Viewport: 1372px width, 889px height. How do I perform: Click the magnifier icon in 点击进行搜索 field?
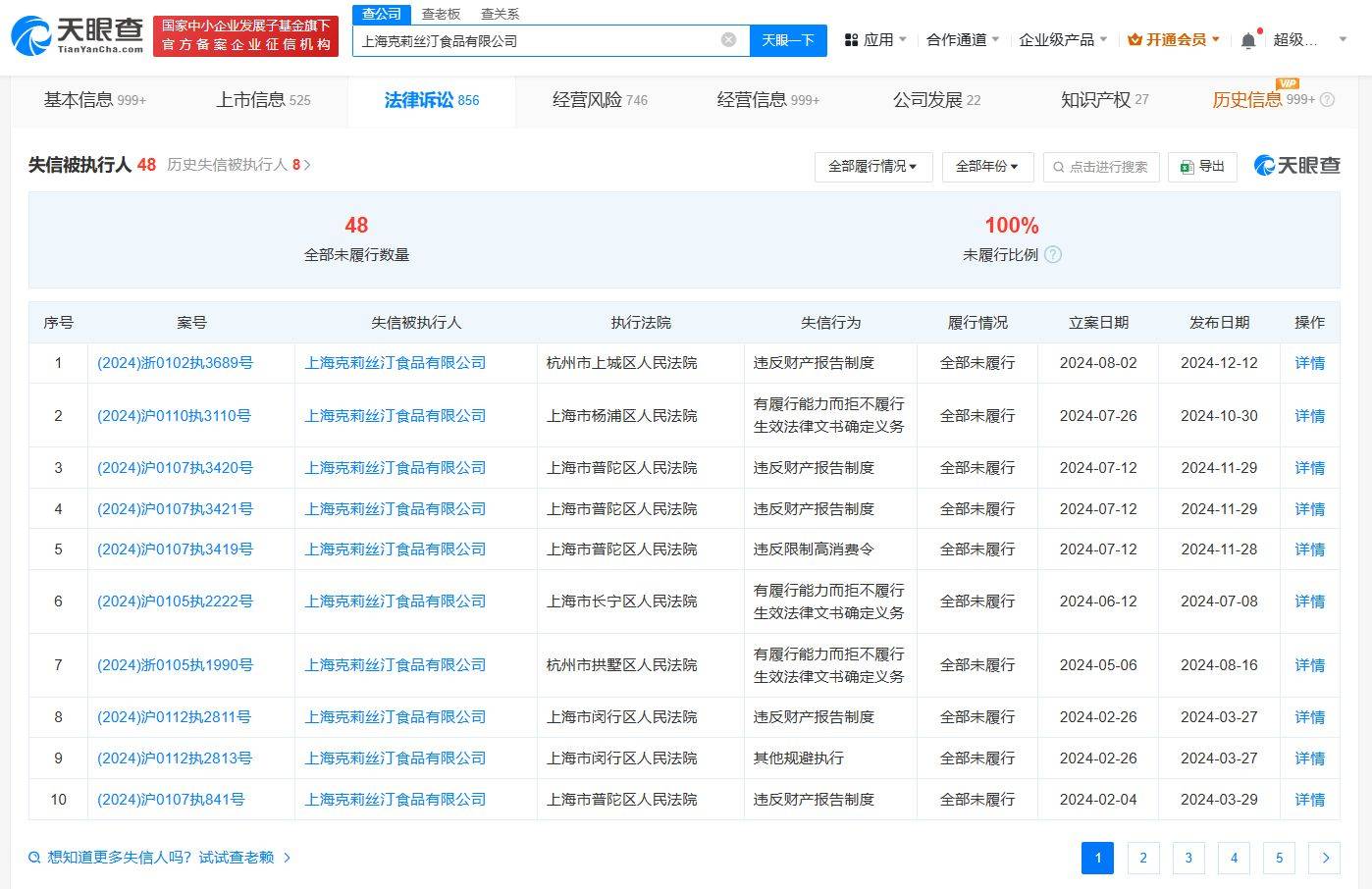(x=1058, y=167)
